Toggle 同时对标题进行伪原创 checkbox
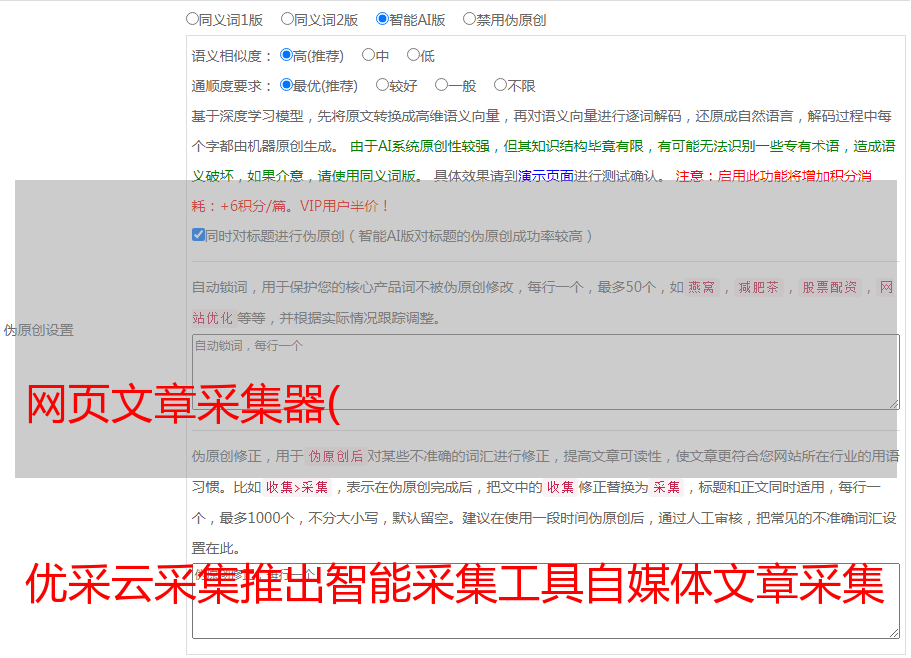 point(198,235)
